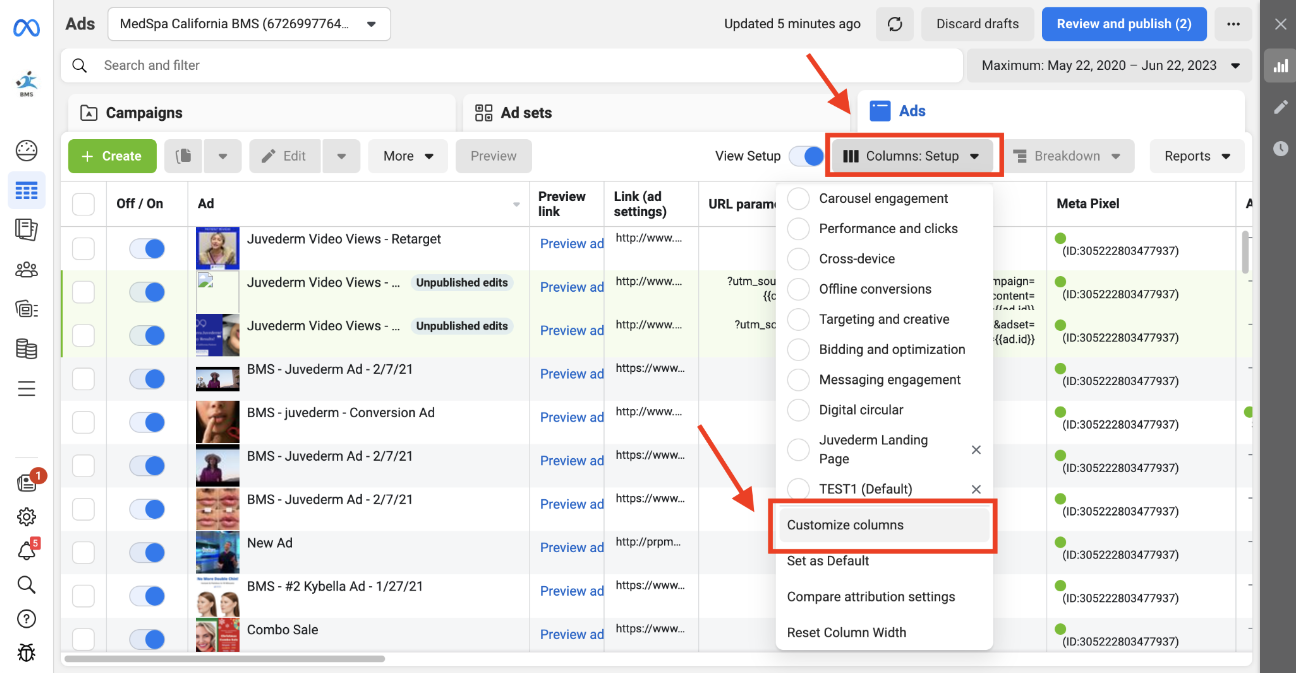Open the MedSpa California BMS account dropdown
1298x676 pixels.
click(249, 24)
